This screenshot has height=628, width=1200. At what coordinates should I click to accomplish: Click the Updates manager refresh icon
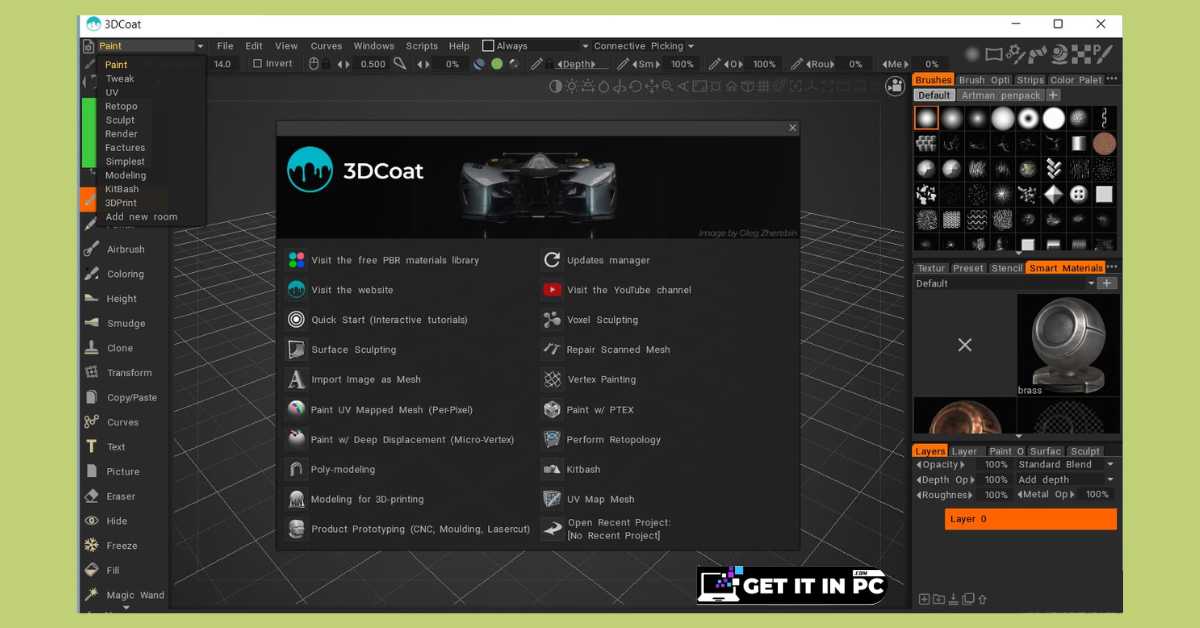coord(552,260)
